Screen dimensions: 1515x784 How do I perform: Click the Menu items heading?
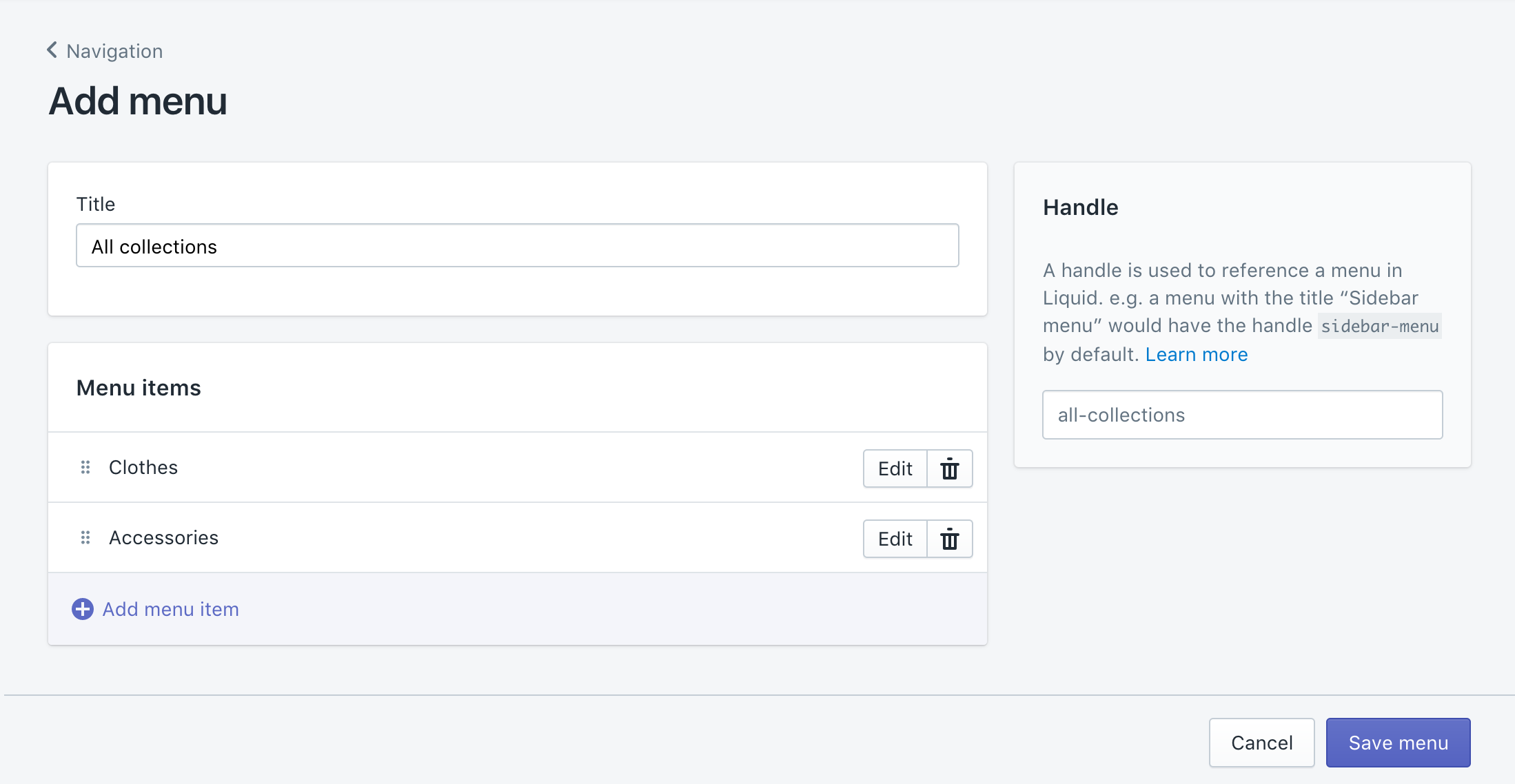click(x=139, y=389)
